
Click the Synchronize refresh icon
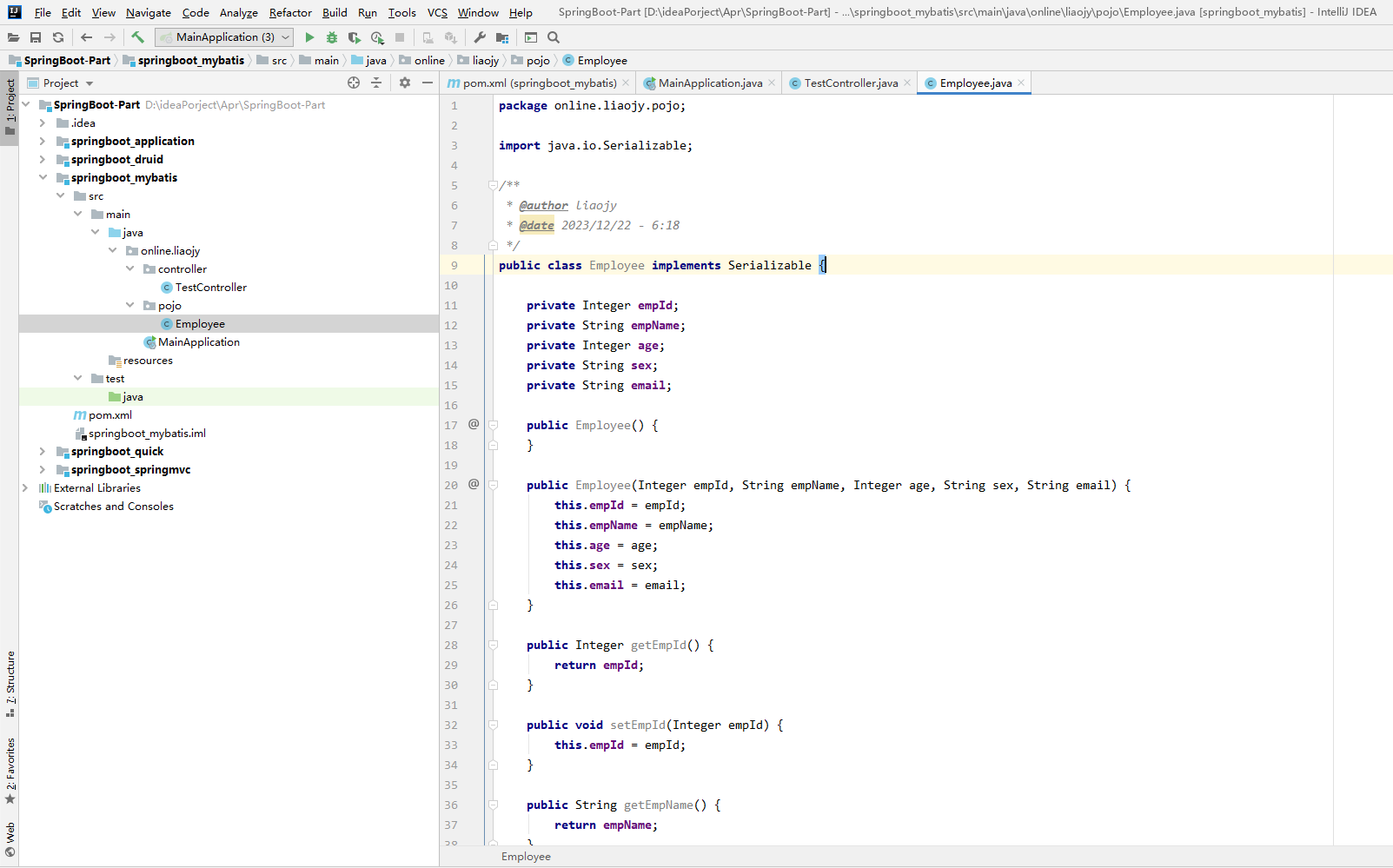[58, 37]
